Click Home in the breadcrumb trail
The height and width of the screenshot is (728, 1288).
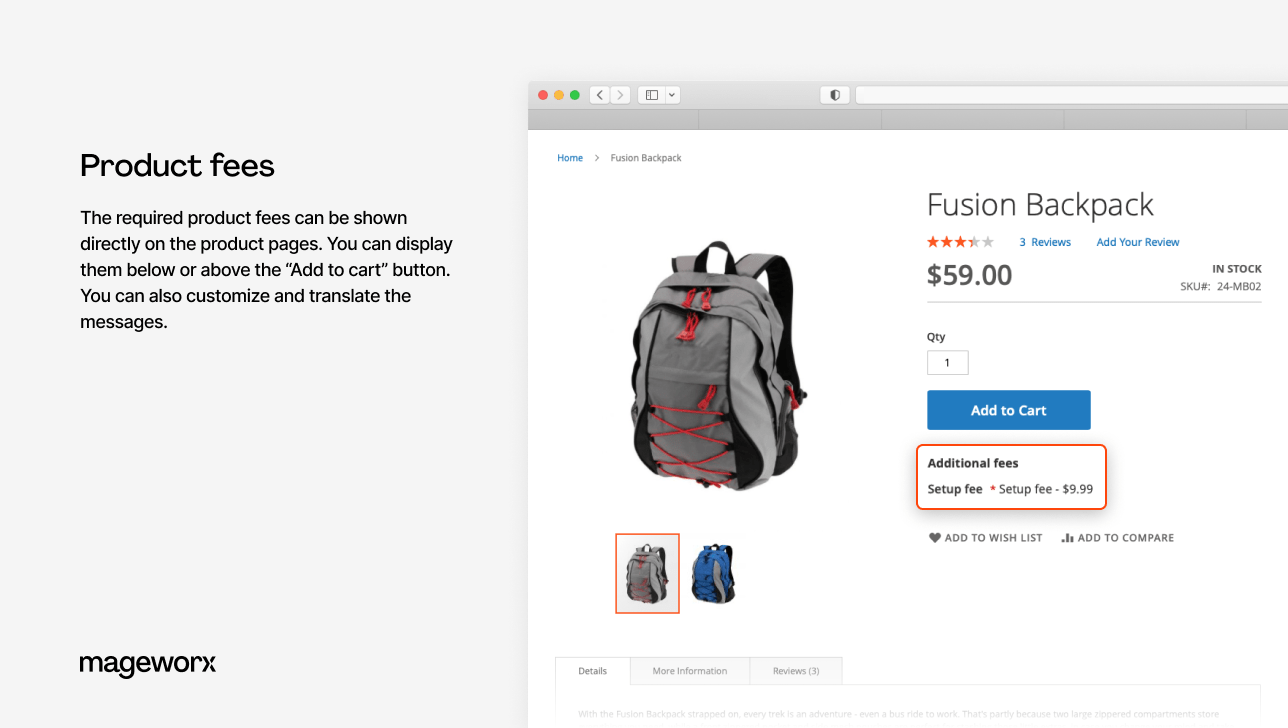point(570,157)
